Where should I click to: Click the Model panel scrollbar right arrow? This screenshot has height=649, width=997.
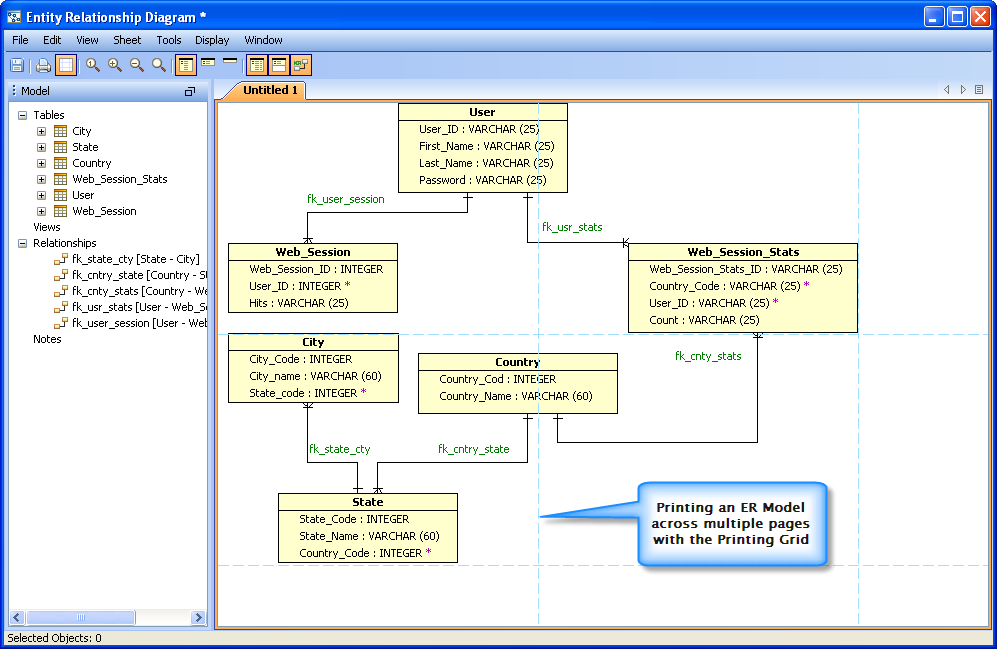tap(198, 617)
